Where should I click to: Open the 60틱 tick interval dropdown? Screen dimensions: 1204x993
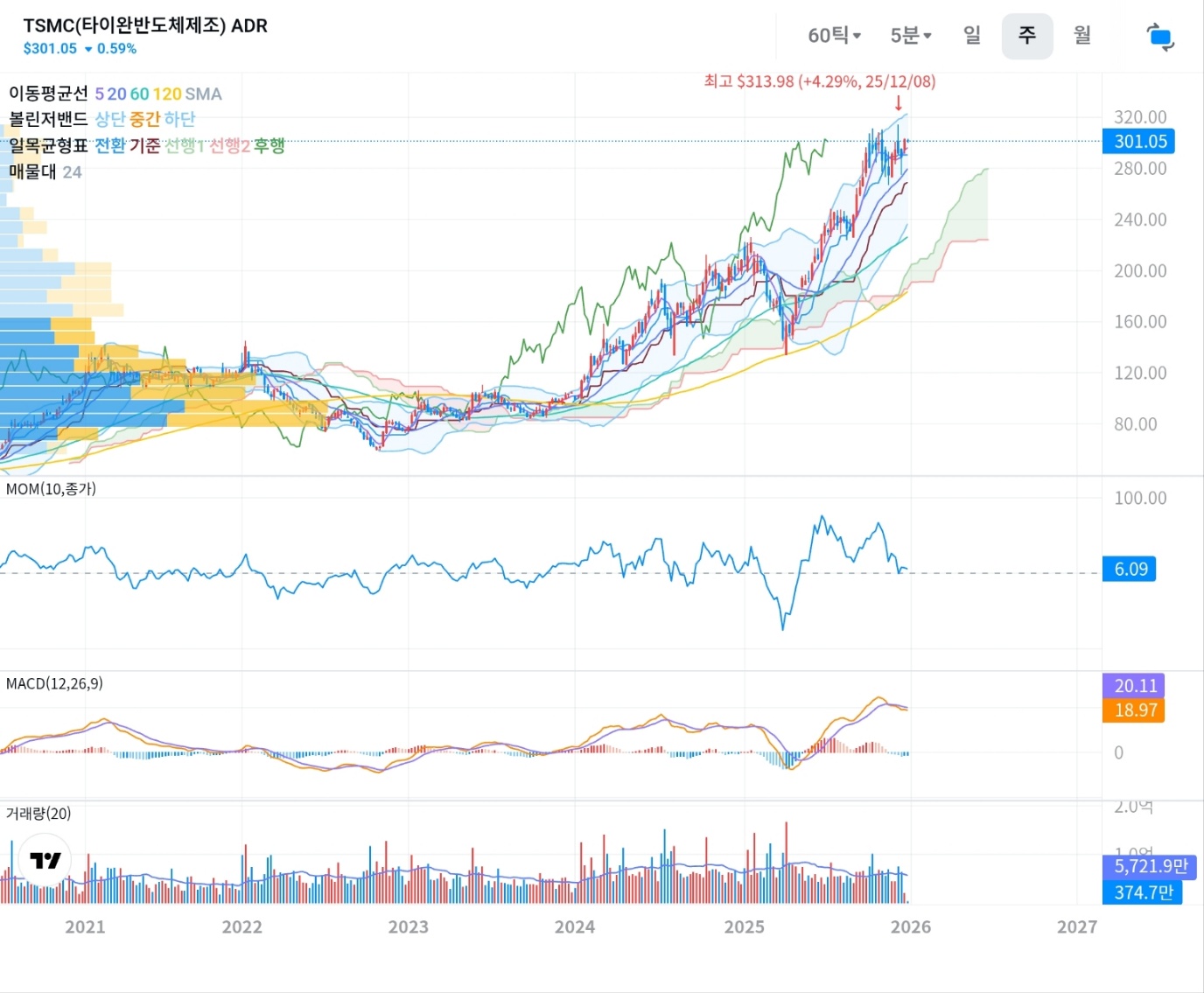[834, 36]
